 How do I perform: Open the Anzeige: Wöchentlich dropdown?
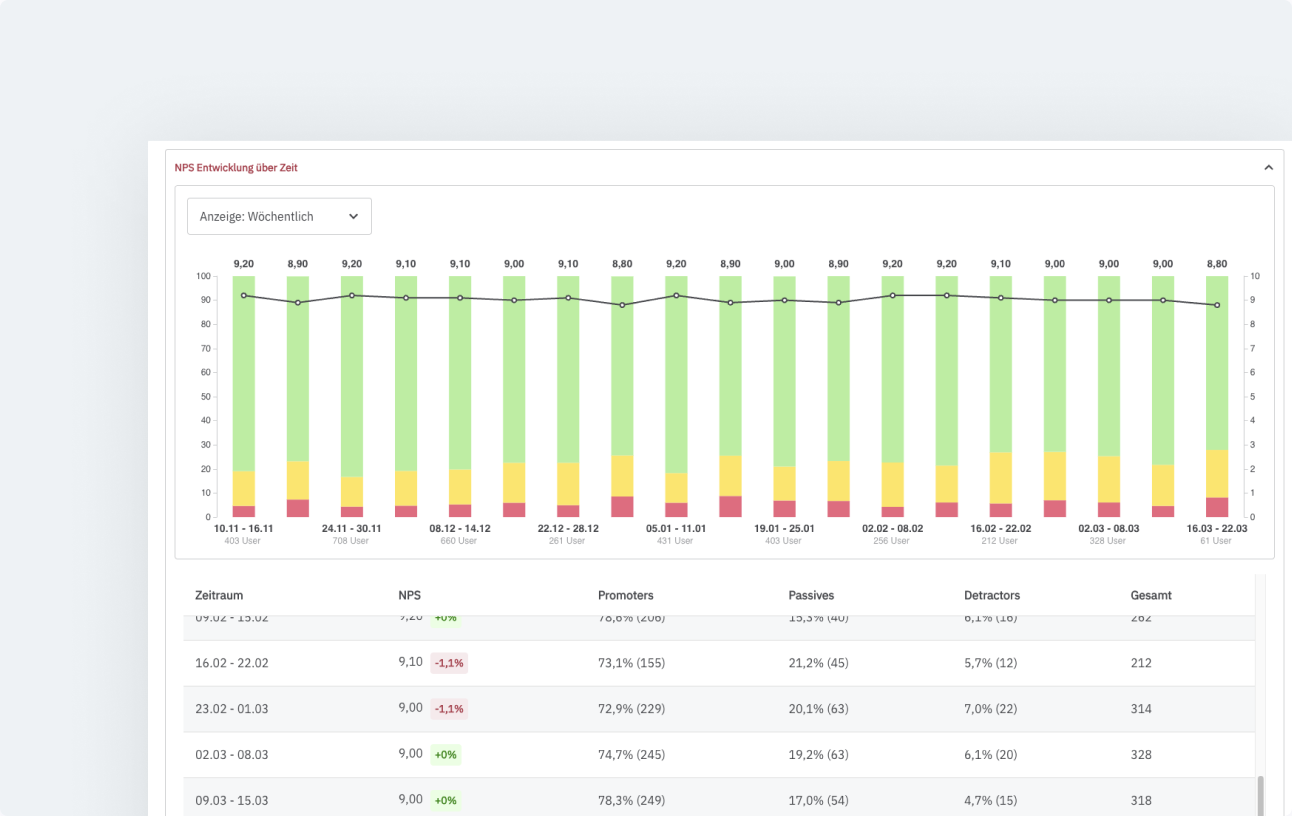[x=279, y=216]
